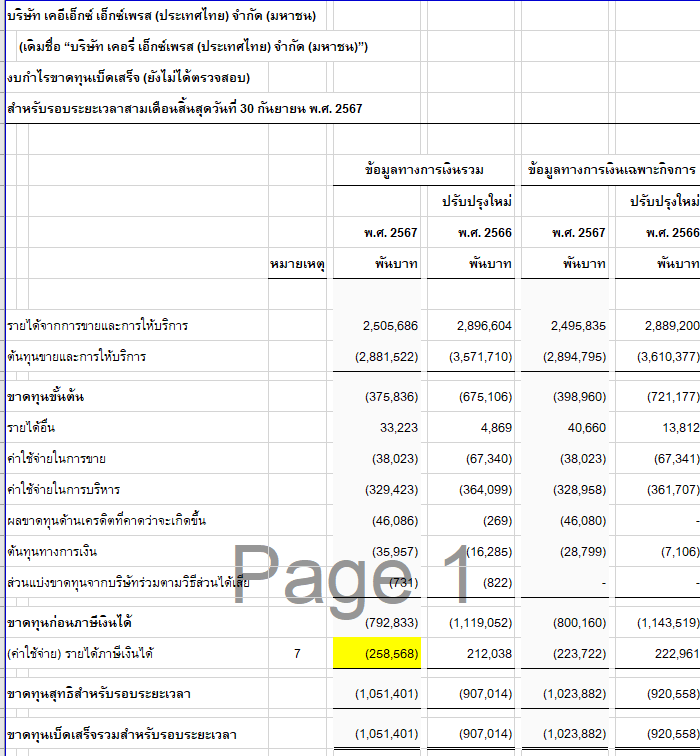700x756 pixels.
Task: Click income tax cell 212,038
Action: coord(489,654)
